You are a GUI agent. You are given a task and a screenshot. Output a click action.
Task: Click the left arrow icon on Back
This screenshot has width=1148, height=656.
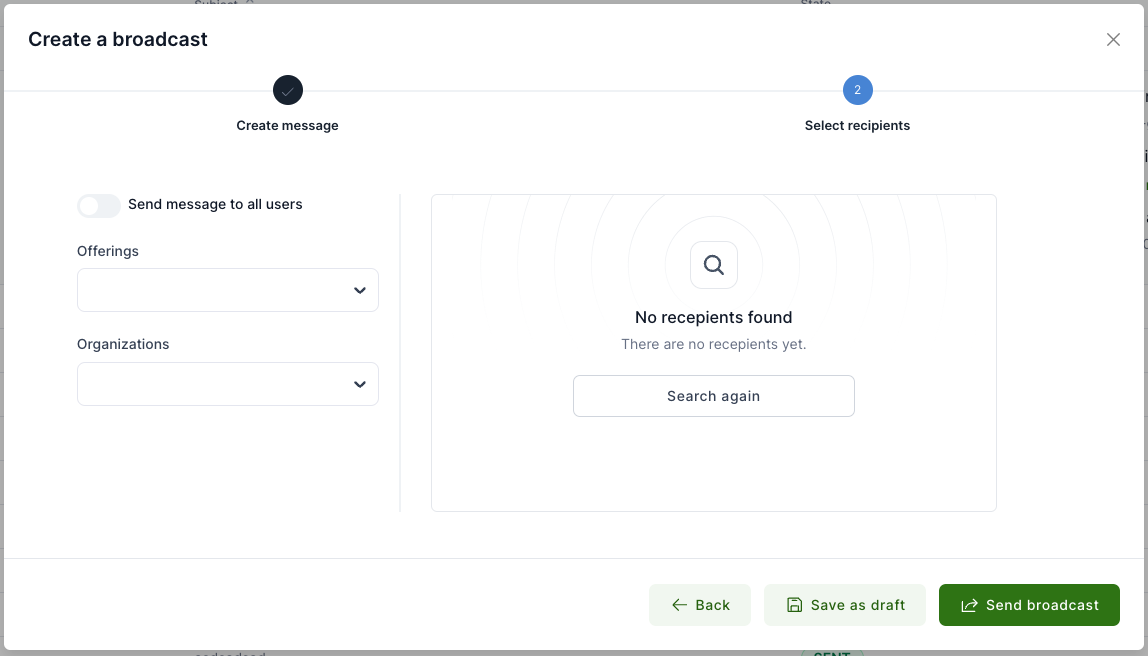(679, 605)
